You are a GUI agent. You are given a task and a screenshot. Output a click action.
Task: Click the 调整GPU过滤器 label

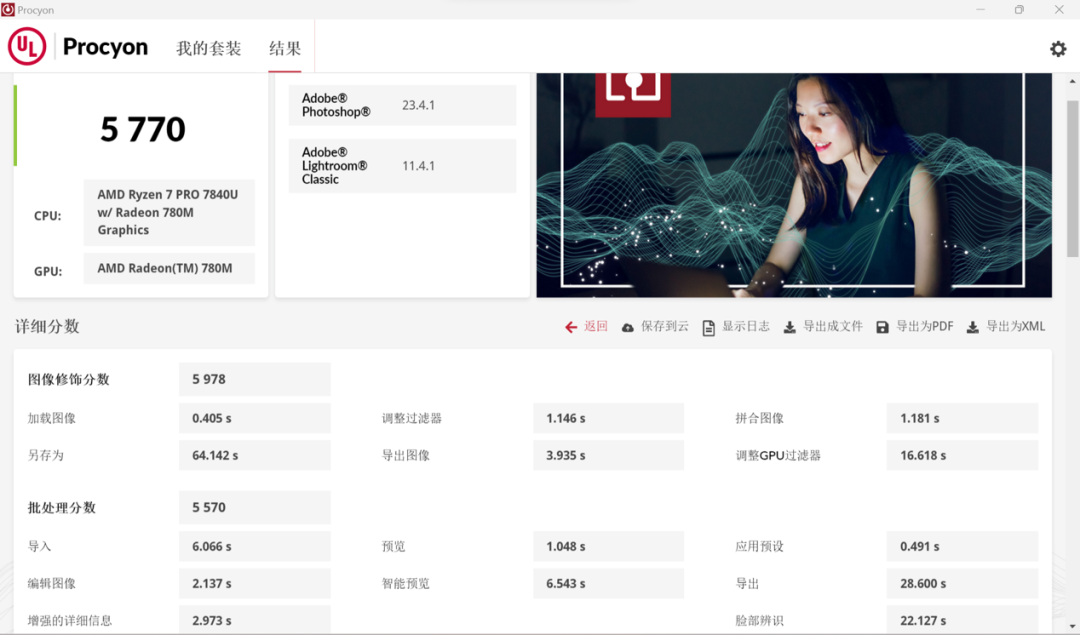point(778,455)
